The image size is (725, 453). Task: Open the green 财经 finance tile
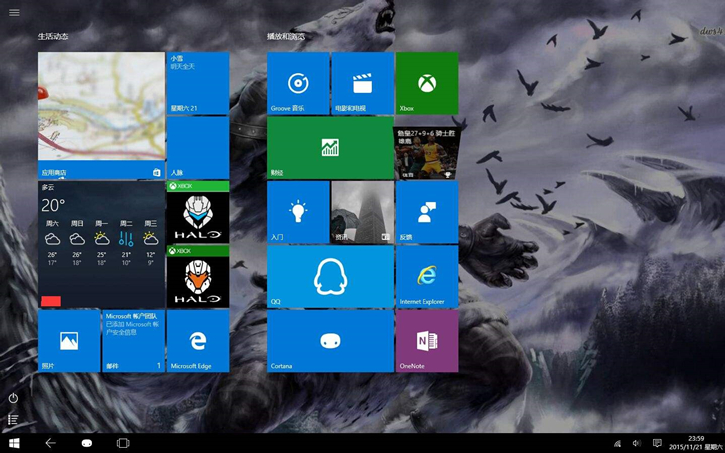pos(330,148)
